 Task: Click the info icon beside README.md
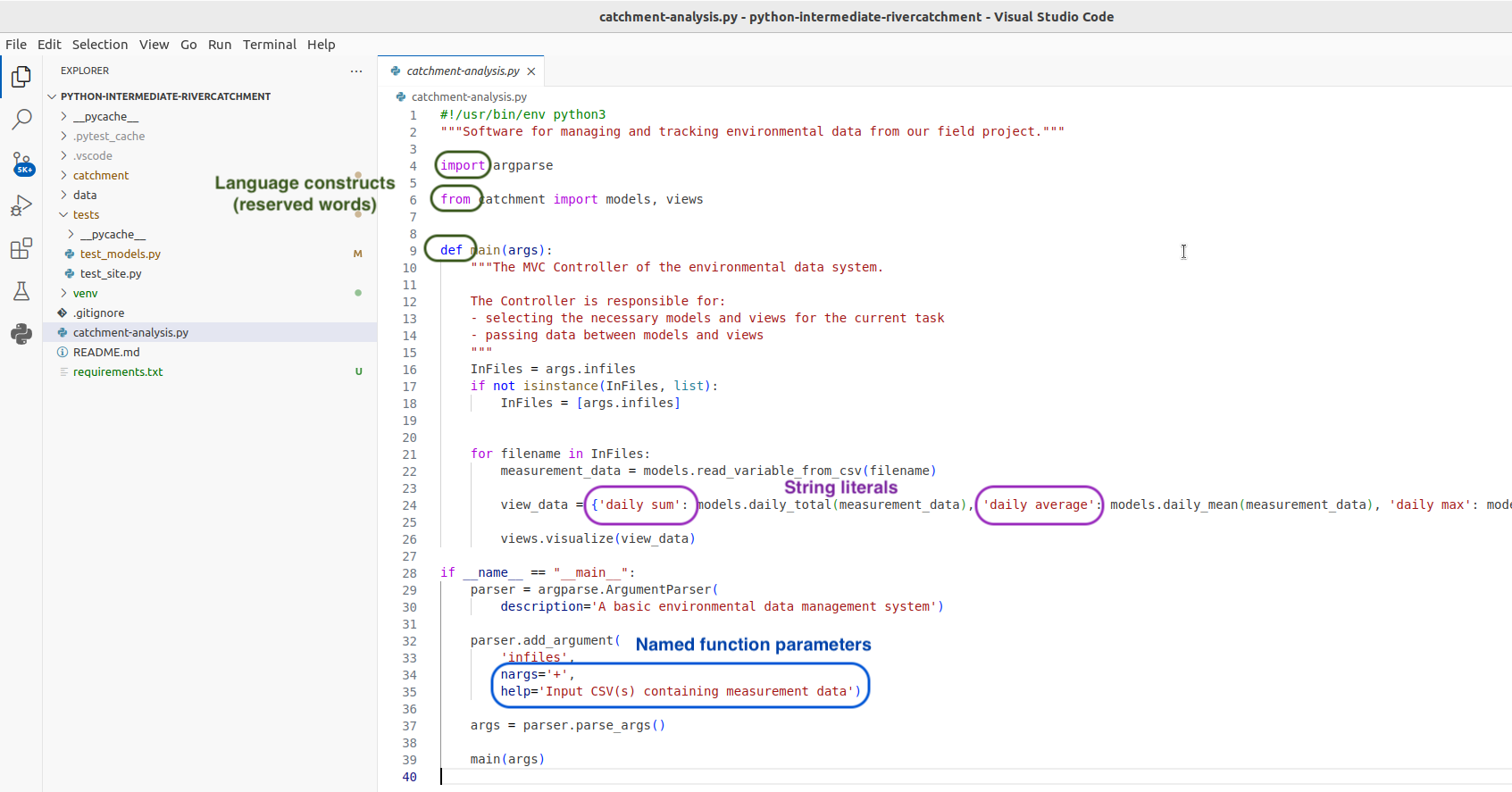[x=63, y=353]
